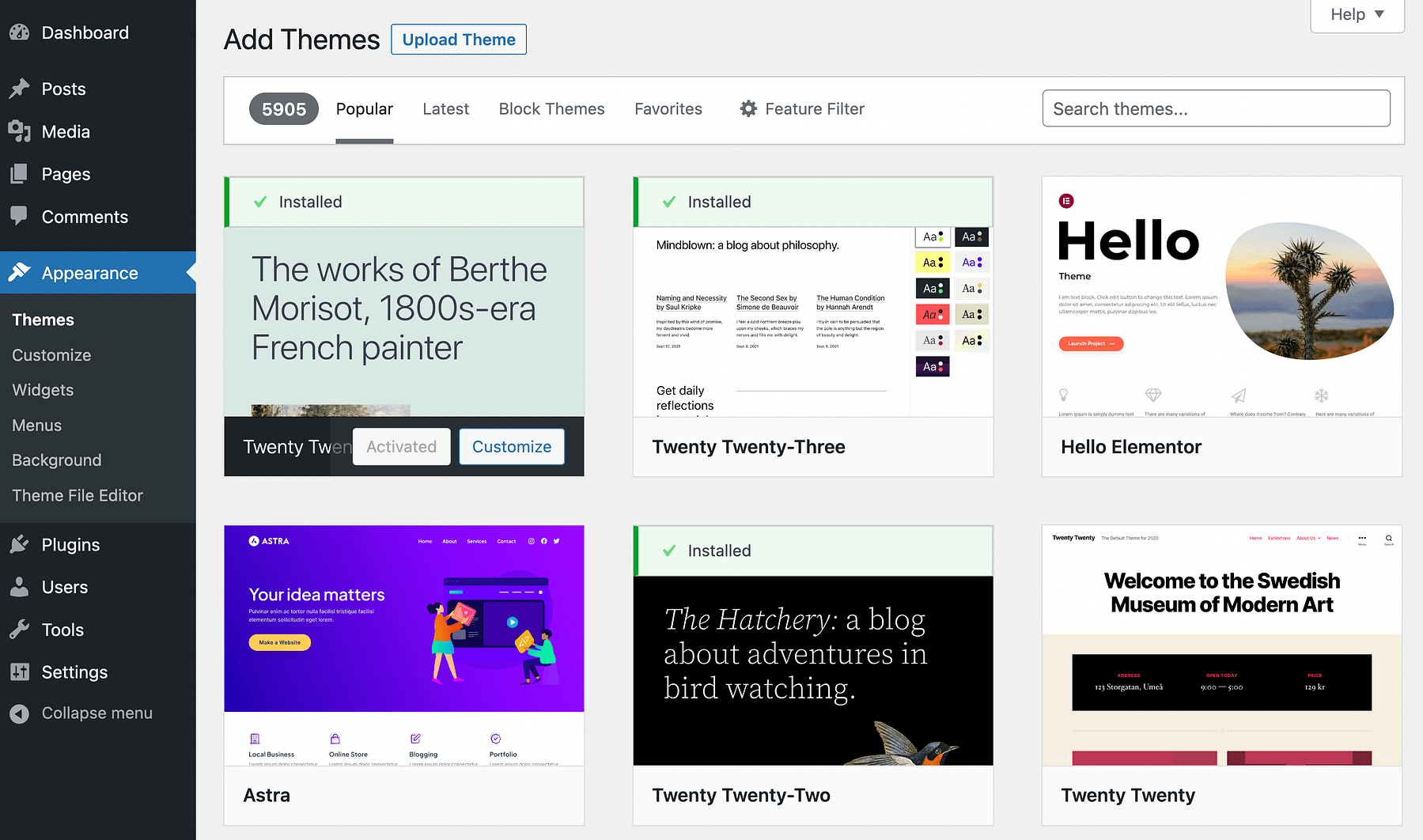Select the Posts pin icon
The width and height of the screenshot is (1423, 840).
click(19, 89)
